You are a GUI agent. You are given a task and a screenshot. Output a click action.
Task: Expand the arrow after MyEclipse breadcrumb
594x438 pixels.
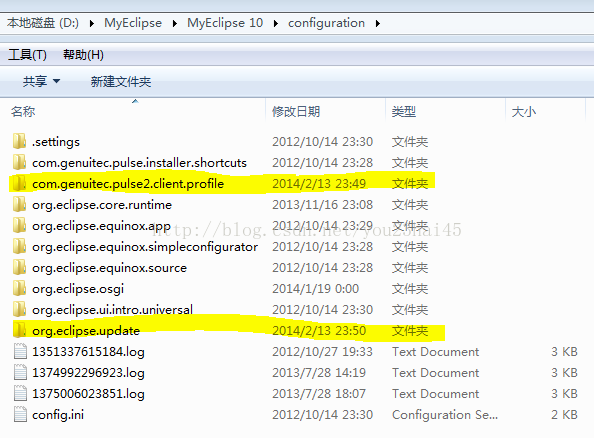[175, 23]
